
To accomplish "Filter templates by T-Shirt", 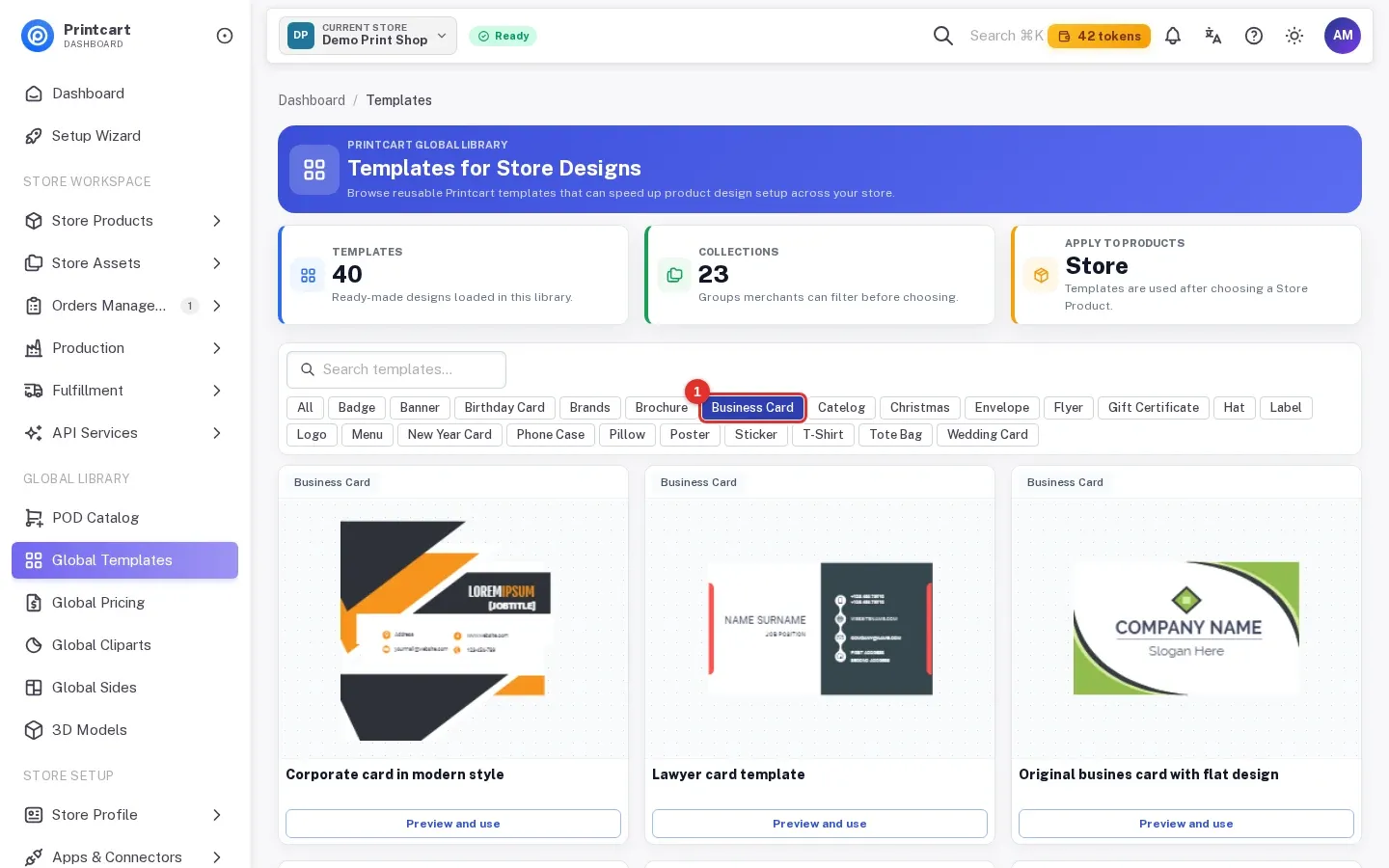I will tap(823, 435).
